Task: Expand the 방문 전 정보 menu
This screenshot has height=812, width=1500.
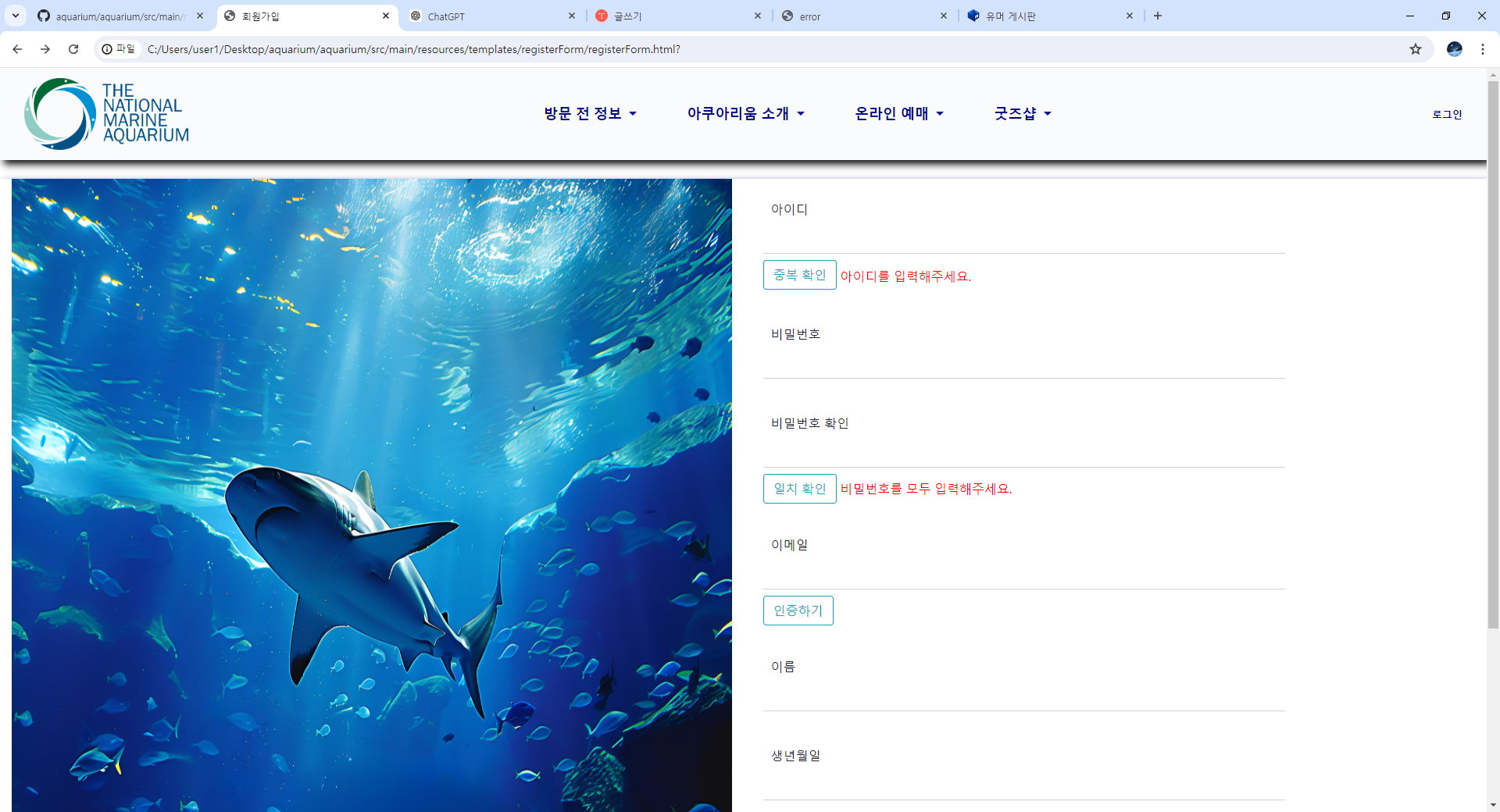Action: (591, 114)
